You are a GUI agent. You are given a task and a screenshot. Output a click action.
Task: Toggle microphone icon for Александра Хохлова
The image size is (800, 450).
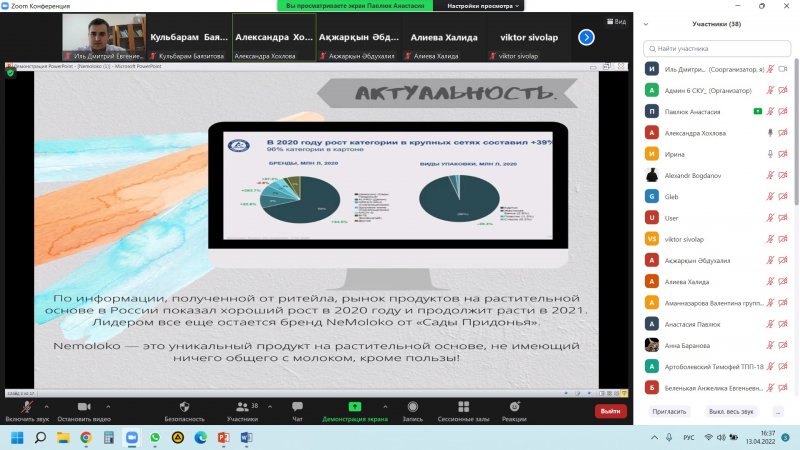770,133
